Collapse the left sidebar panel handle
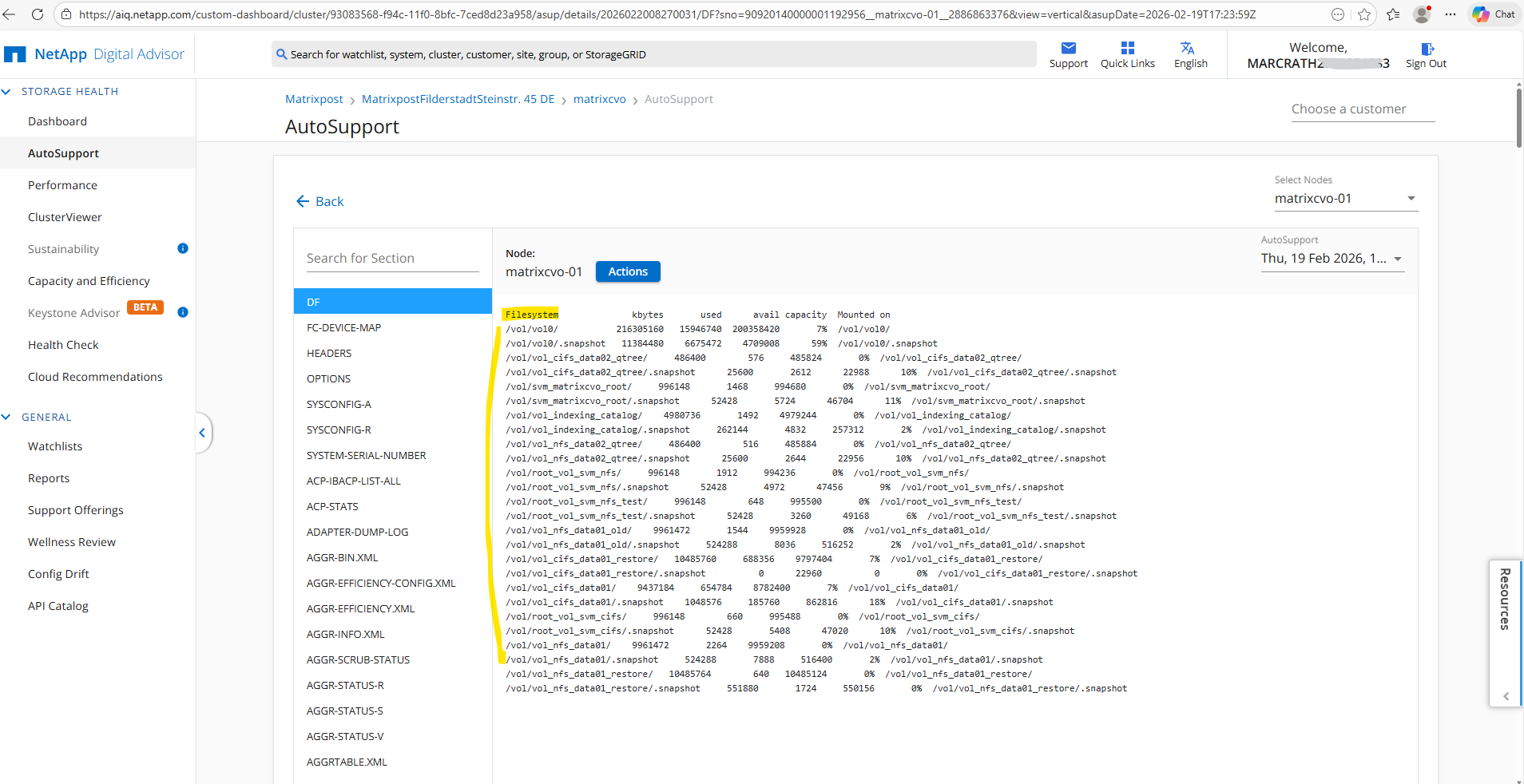 point(203,433)
